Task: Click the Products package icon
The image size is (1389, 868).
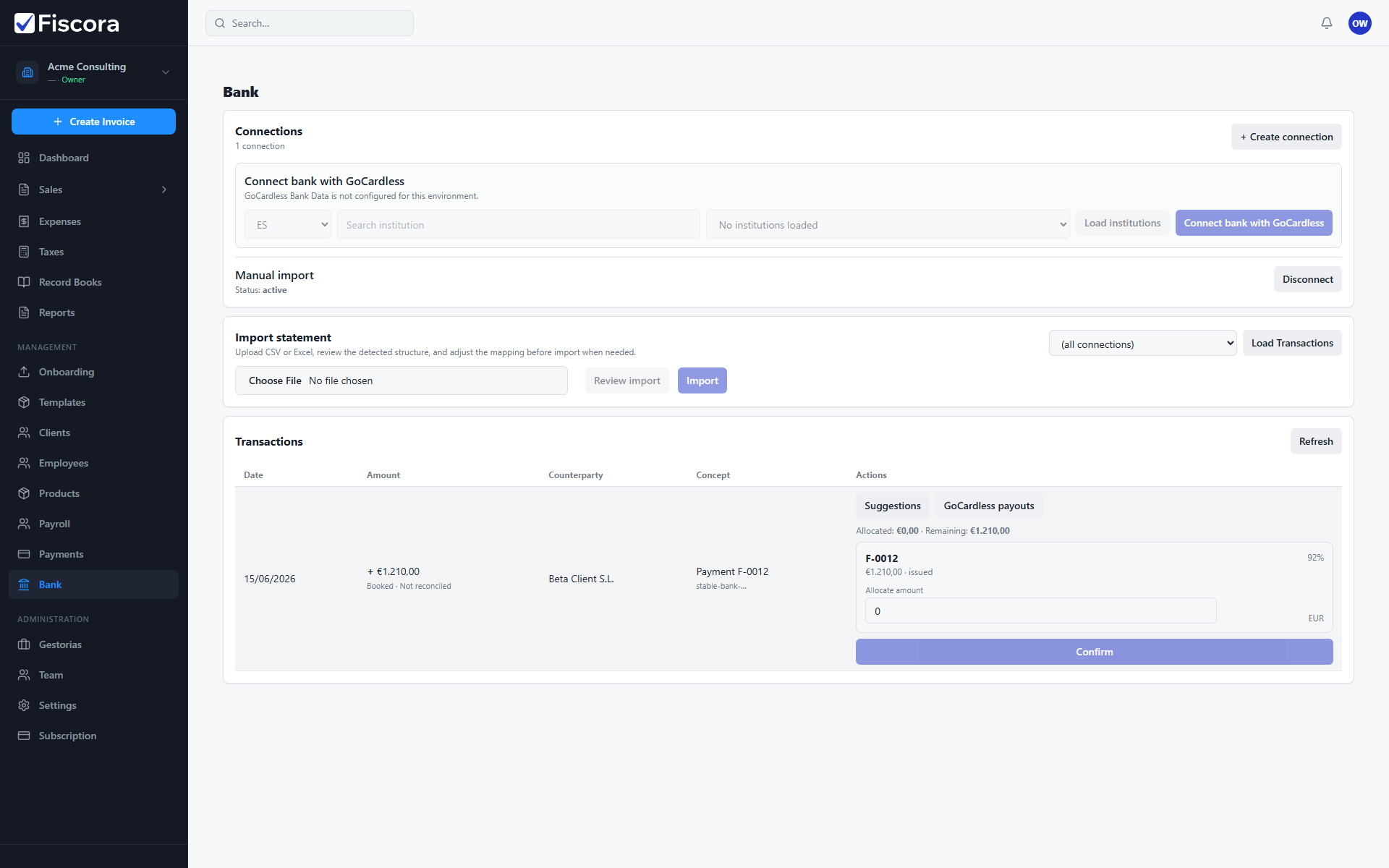Action: click(24, 493)
